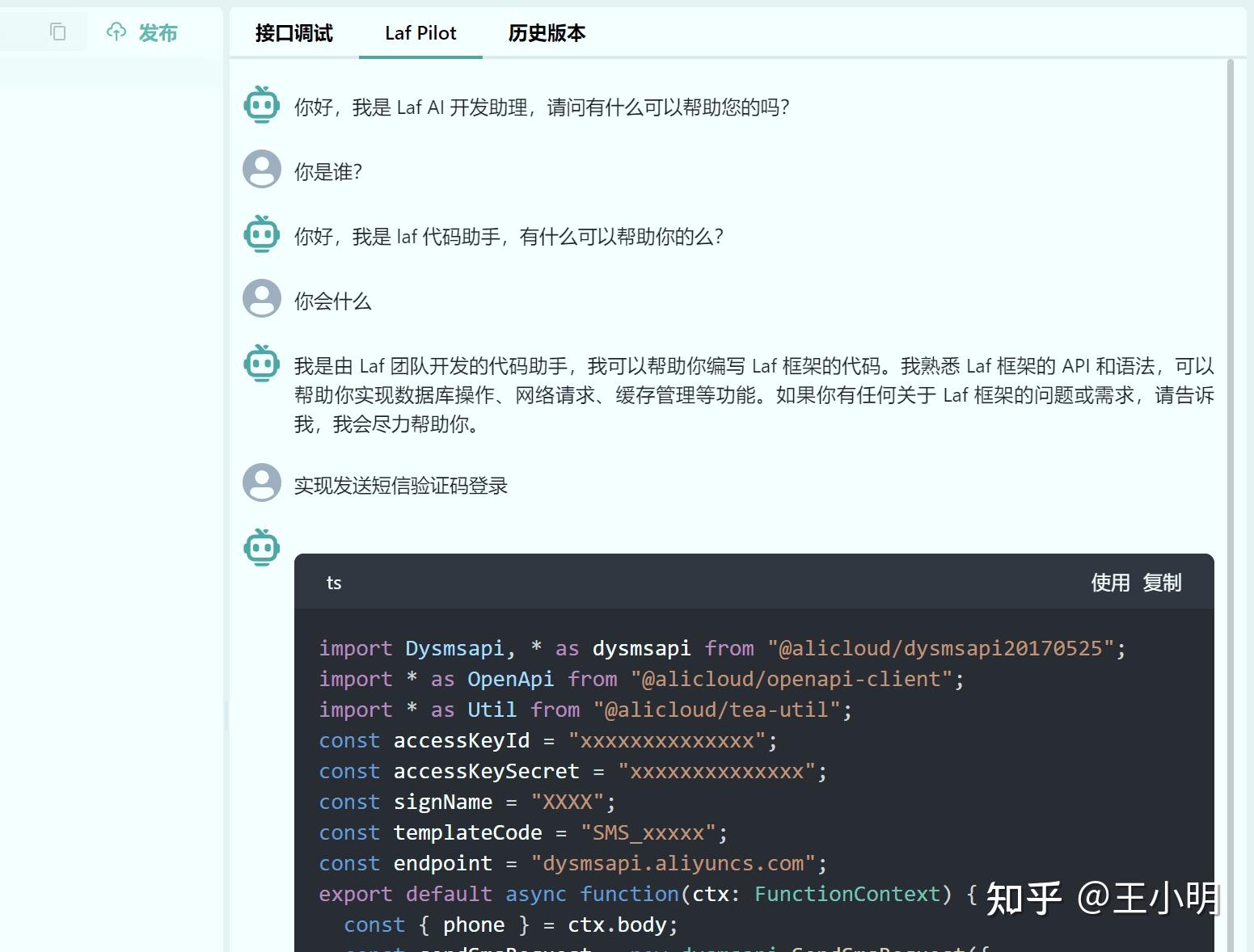Click the user avatar in the second message

tap(260, 169)
